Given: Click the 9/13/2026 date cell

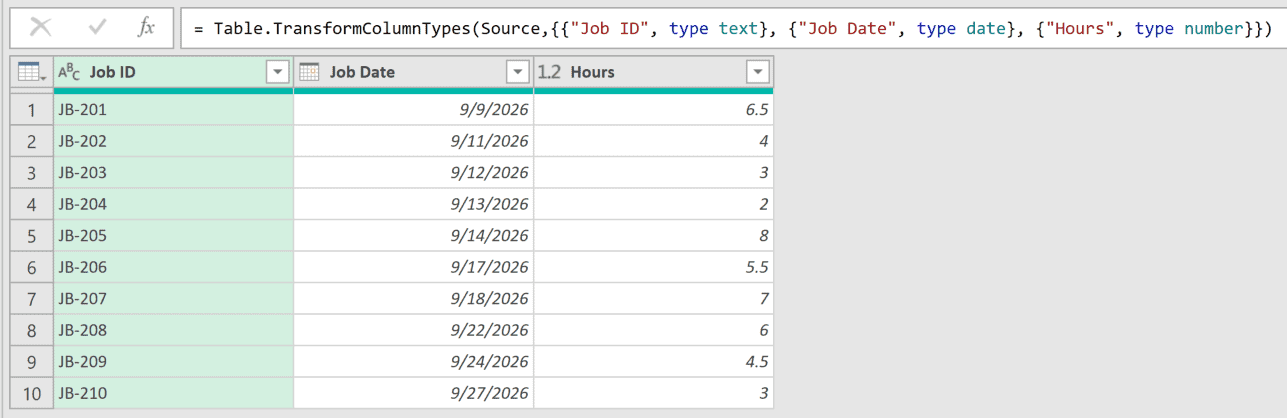Looking at the screenshot, I should [x=413, y=204].
